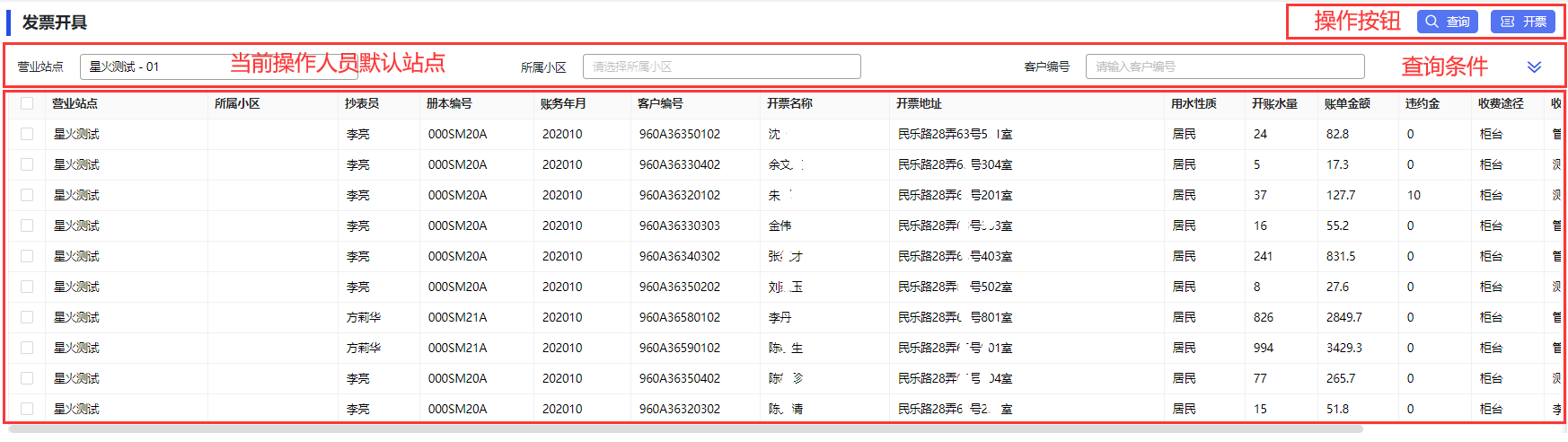Open the 营业站点 station dropdown

[x=219, y=66]
